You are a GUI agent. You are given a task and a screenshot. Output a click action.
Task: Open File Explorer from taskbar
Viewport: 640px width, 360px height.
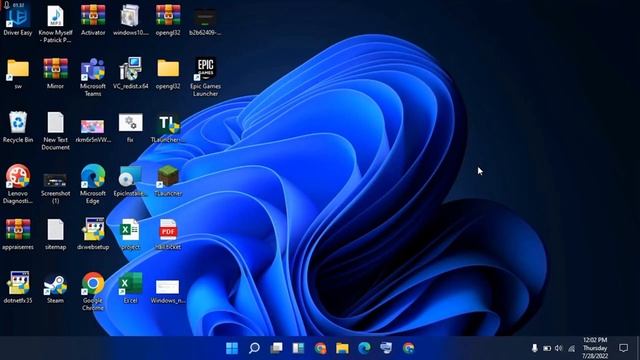coord(342,348)
